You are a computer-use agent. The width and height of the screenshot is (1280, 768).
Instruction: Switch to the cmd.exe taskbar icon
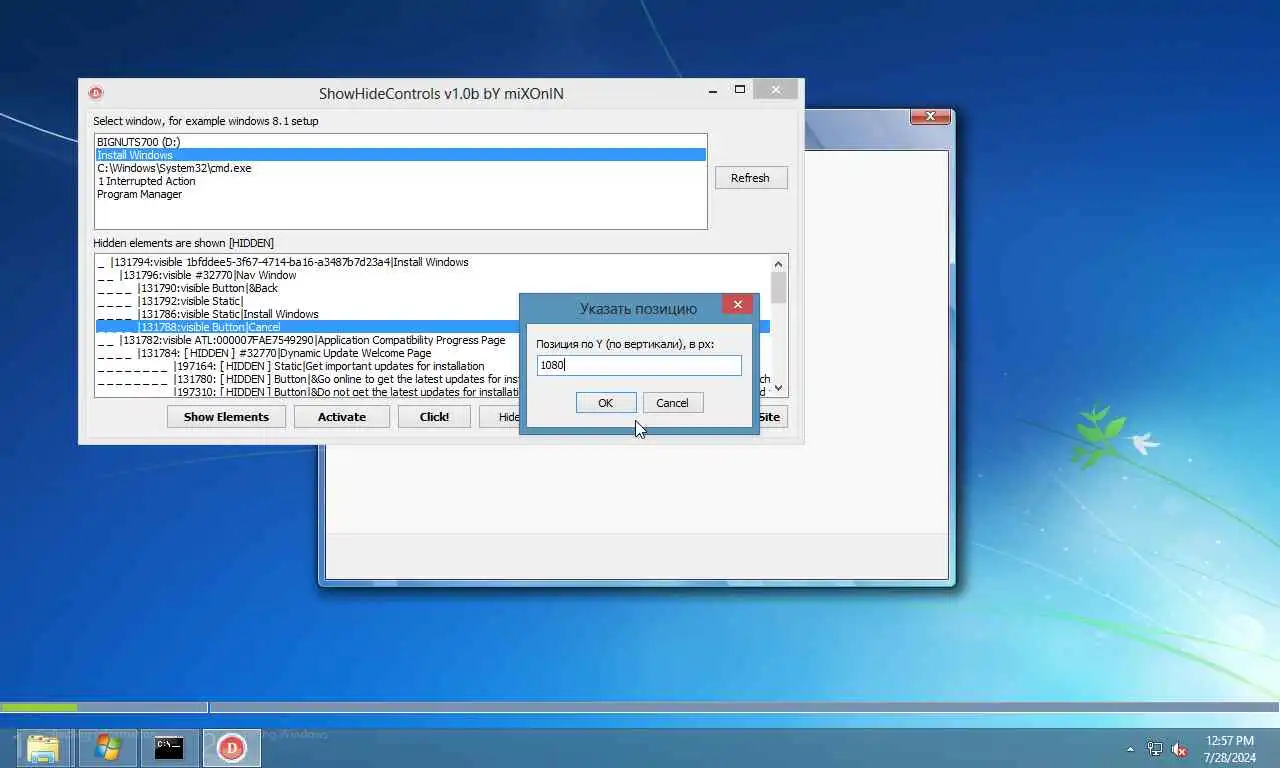169,747
